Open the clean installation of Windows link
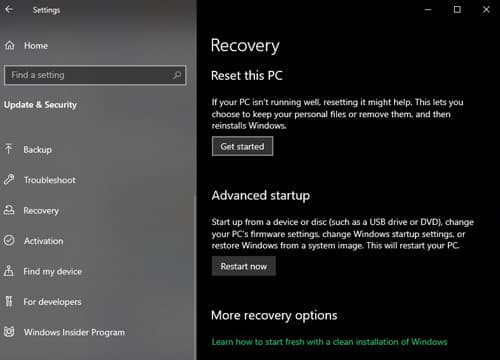Screen dimensions: 500x360 coord(329,342)
